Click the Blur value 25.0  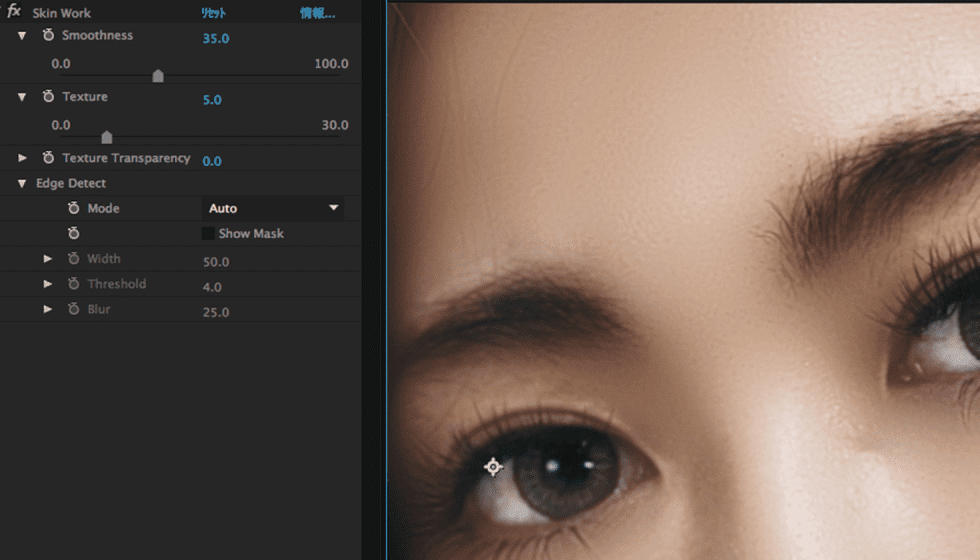216,312
